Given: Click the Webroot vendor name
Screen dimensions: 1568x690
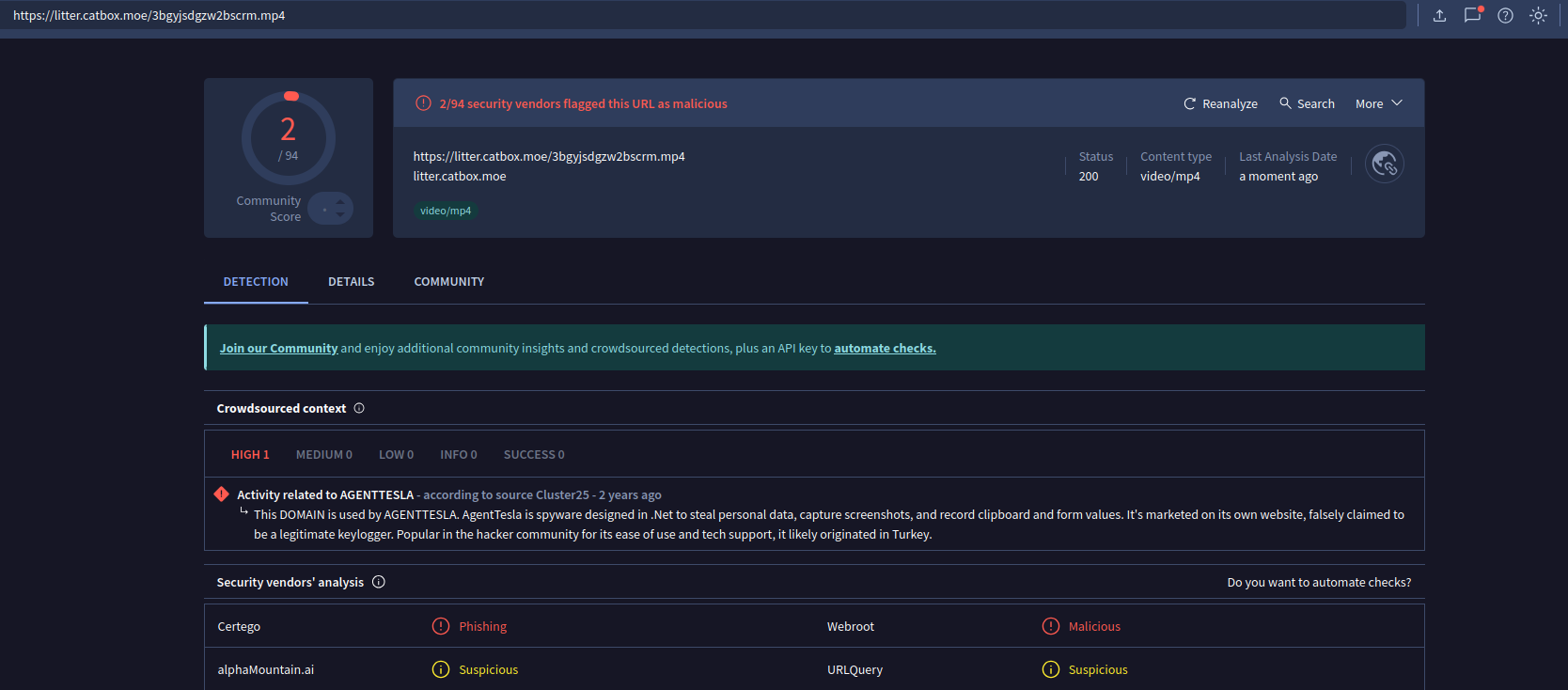Looking at the screenshot, I should pyautogui.click(x=851, y=627).
